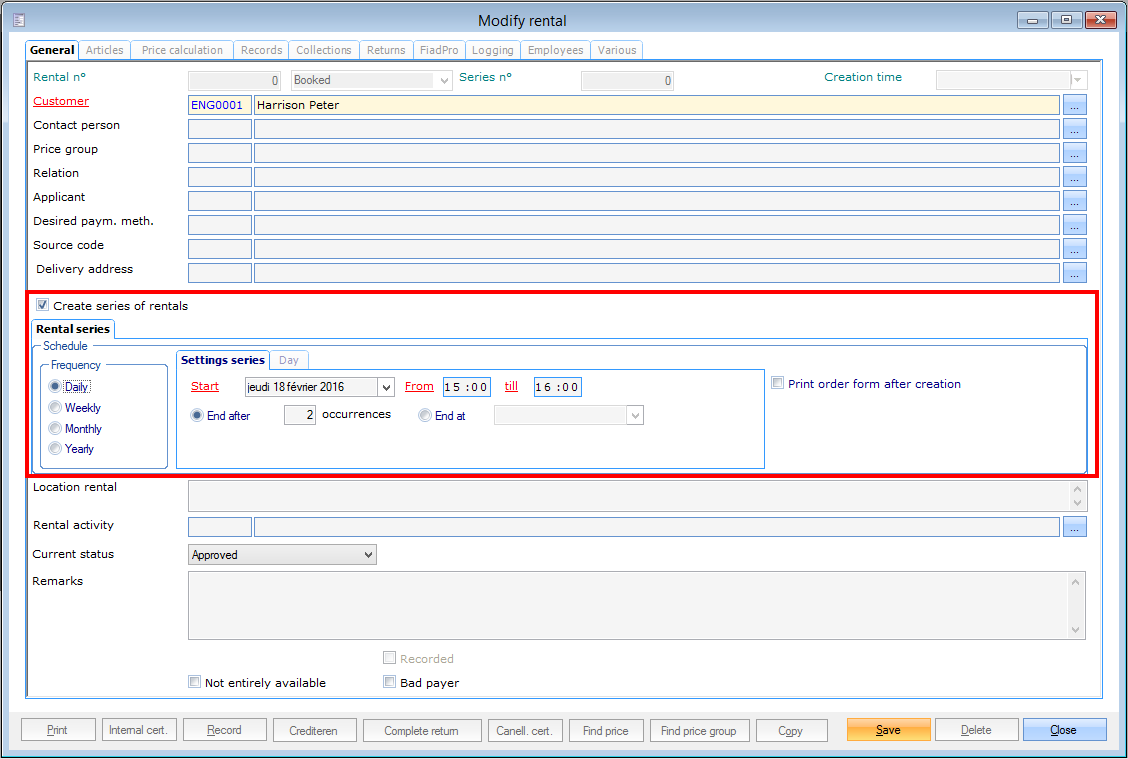The image size is (1128, 759).
Task: Expand the Start date dropdown
Action: click(x=386, y=387)
